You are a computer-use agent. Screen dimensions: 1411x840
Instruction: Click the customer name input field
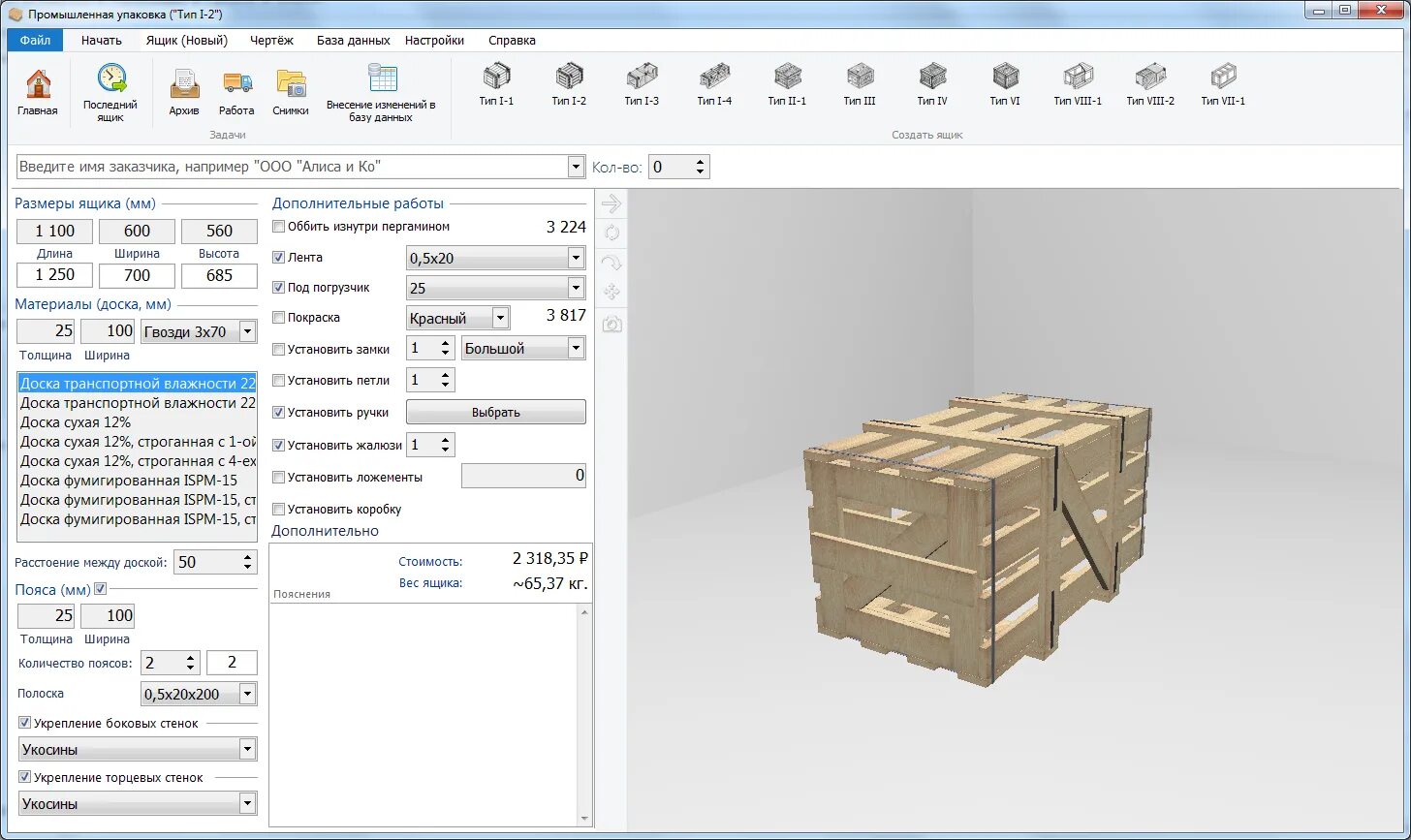301,167
